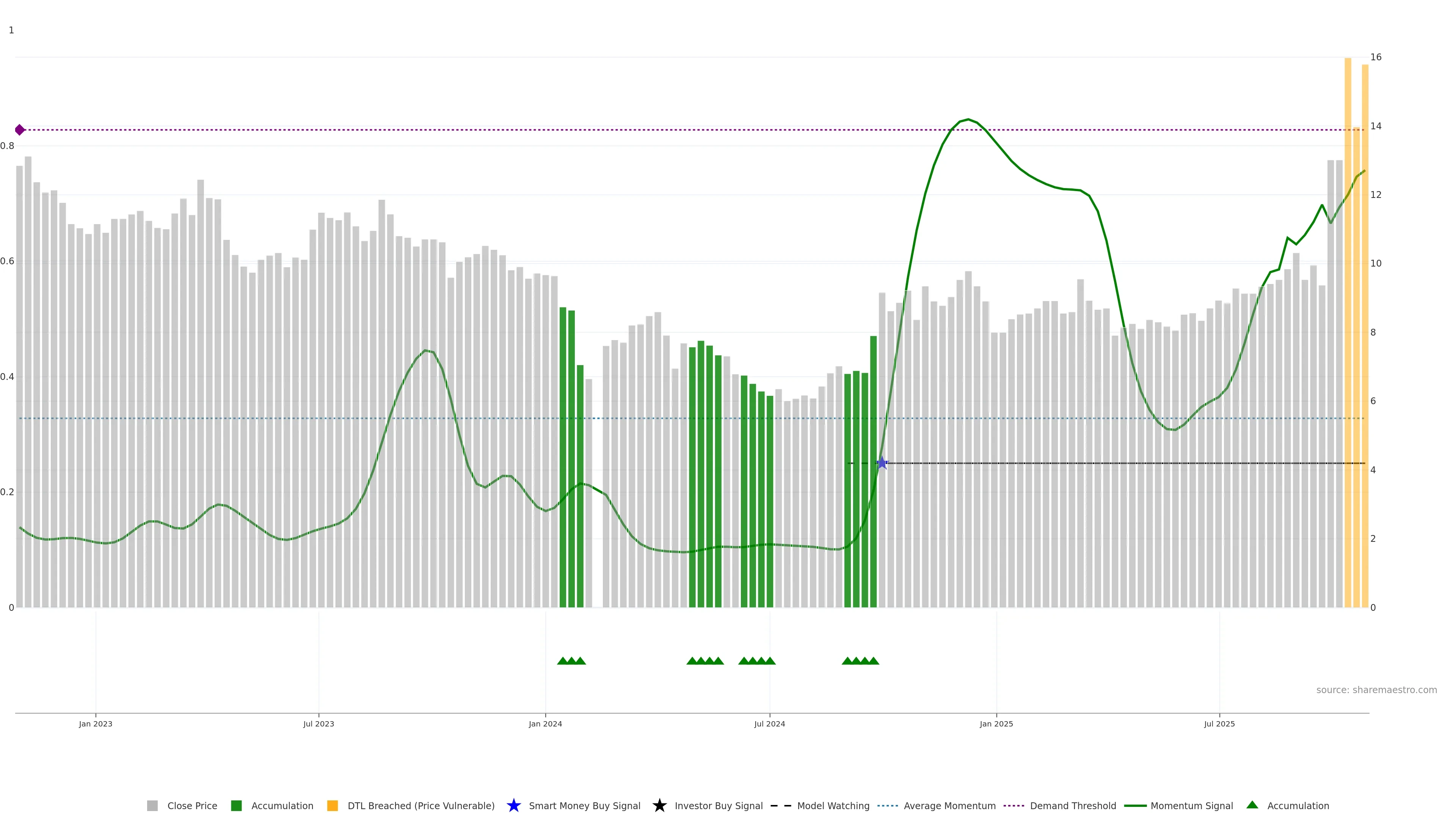Click the Jul 2024 axis label

tap(769, 723)
